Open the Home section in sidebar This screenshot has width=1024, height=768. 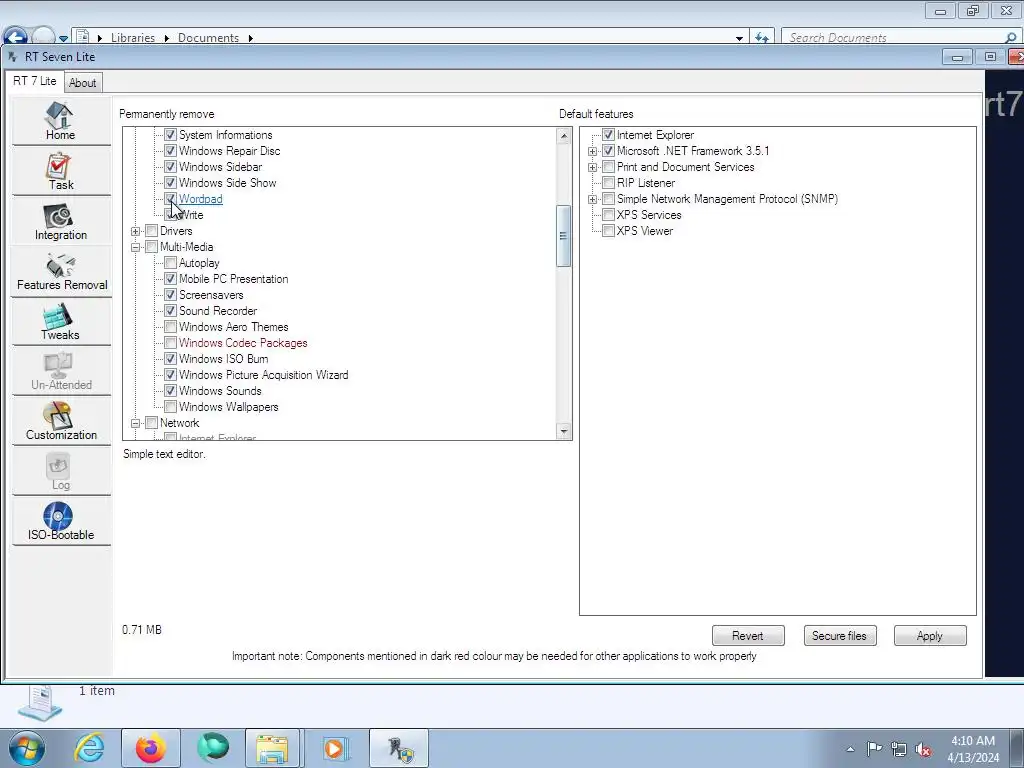[x=61, y=121]
